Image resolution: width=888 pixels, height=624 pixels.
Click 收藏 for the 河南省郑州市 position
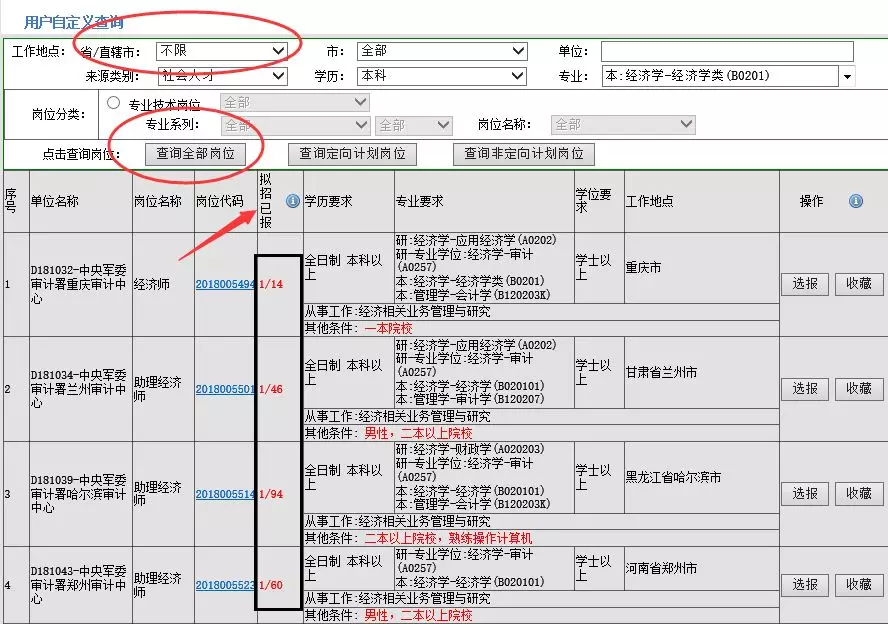point(859,584)
